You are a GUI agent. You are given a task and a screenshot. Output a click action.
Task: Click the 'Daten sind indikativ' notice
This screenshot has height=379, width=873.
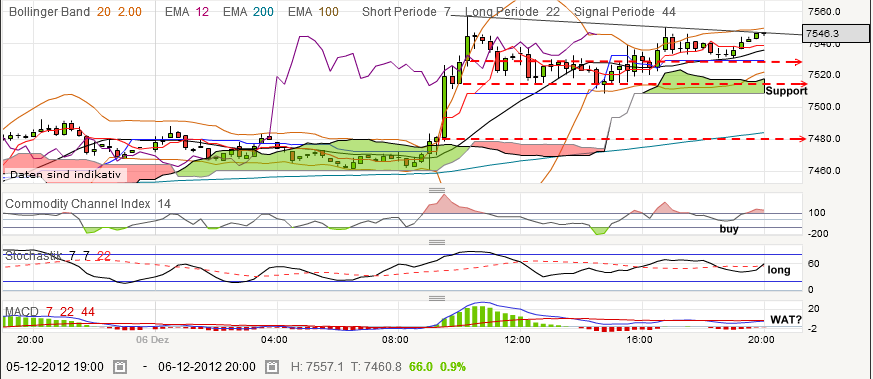(x=65, y=175)
